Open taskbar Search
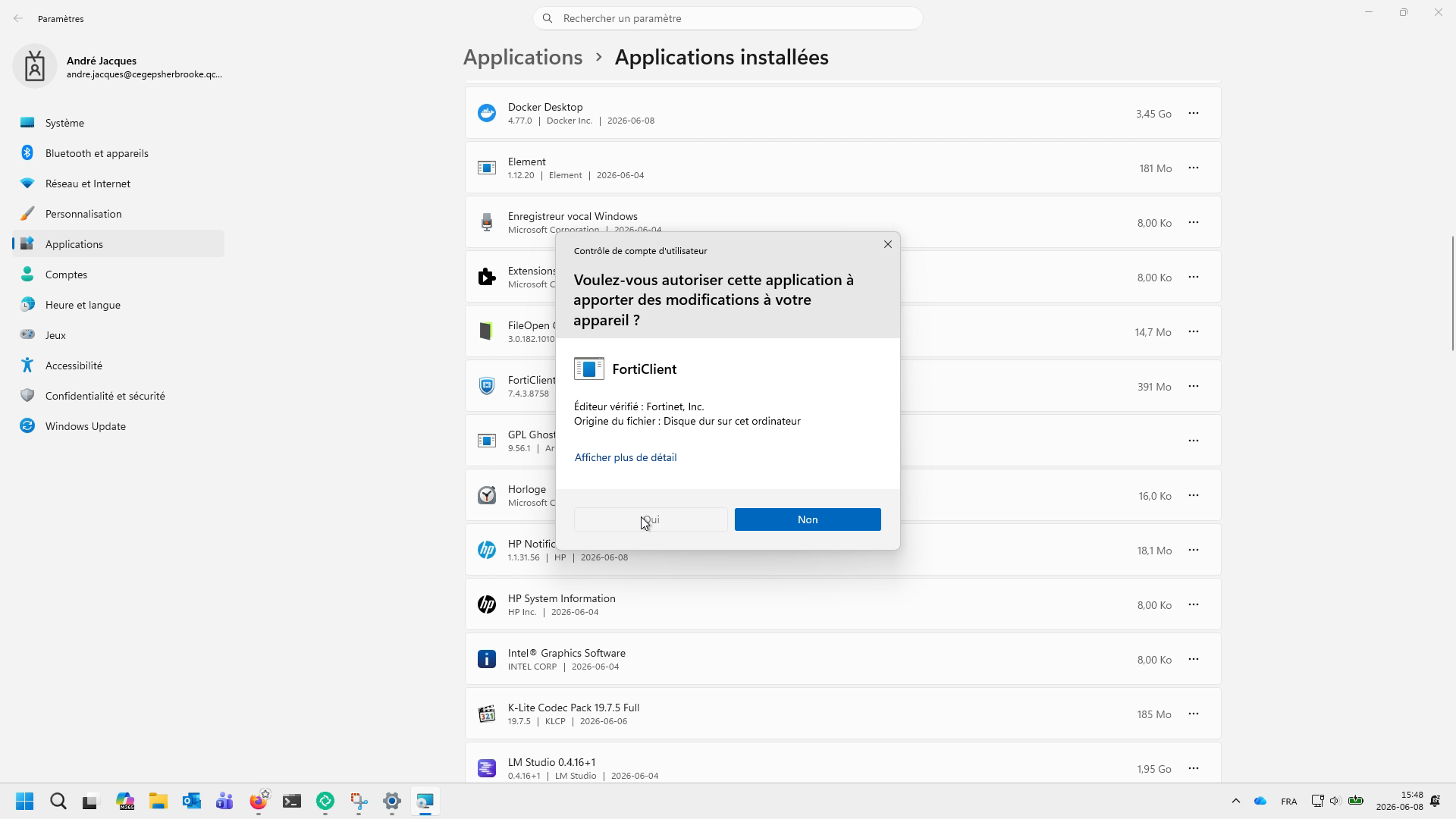 click(x=58, y=802)
